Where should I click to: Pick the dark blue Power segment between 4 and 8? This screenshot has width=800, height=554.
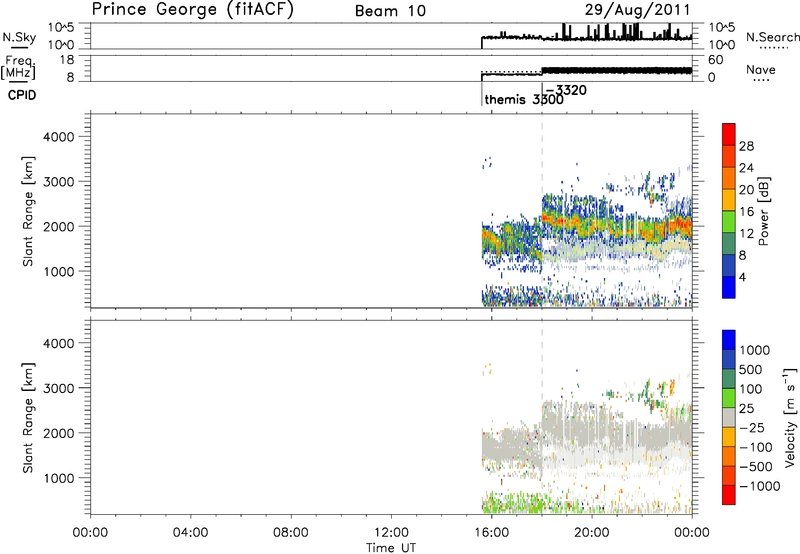tap(729, 265)
